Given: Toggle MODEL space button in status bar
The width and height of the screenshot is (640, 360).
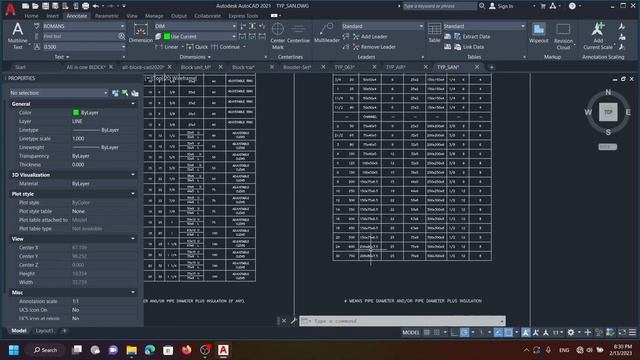Looking at the screenshot, I should (x=411, y=333).
